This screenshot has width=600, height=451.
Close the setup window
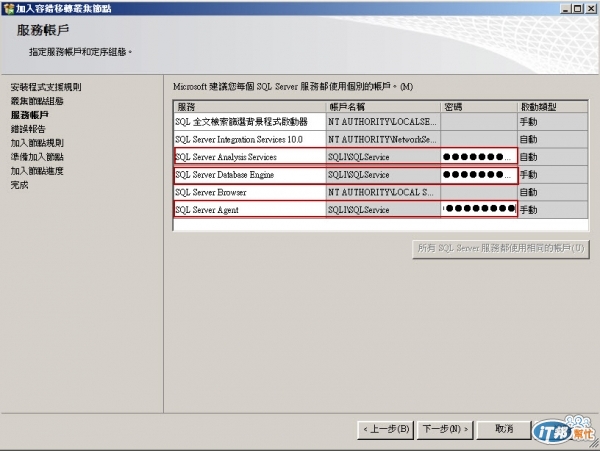pyautogui.click(x=591, y=8)
